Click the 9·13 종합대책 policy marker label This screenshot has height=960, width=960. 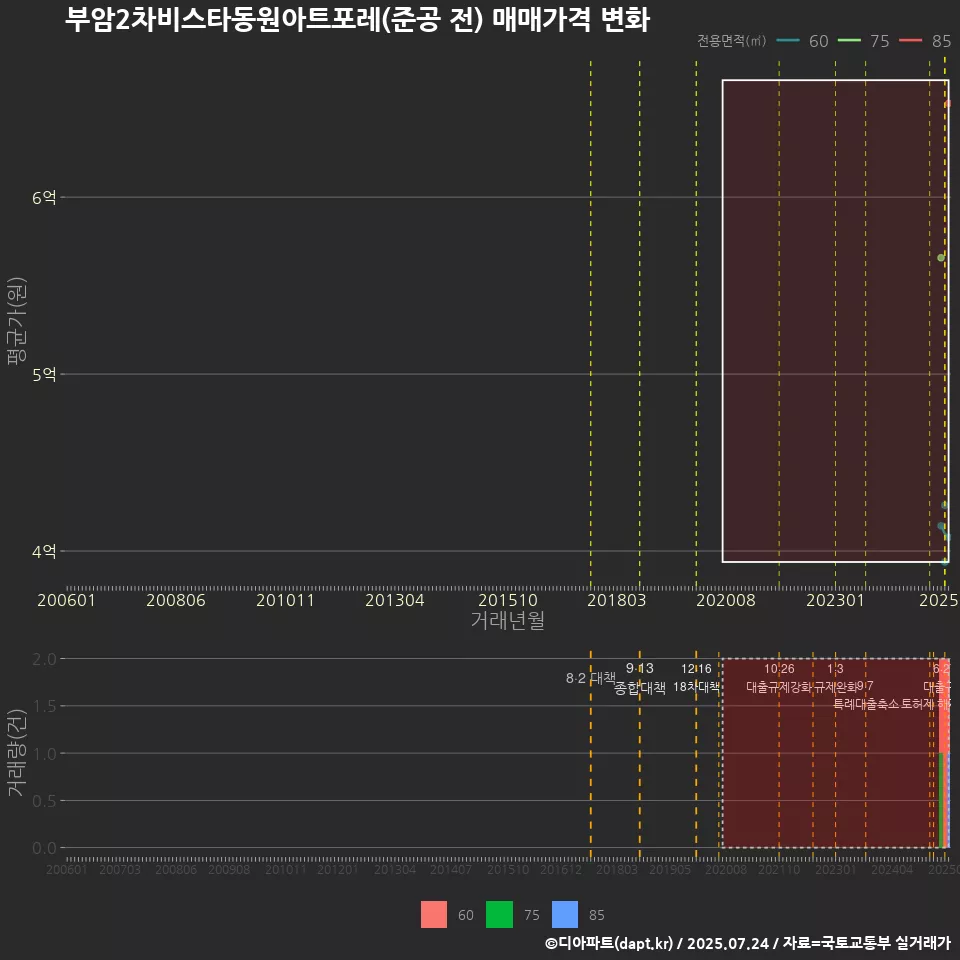pyautogui.click(x=640, y=678)
